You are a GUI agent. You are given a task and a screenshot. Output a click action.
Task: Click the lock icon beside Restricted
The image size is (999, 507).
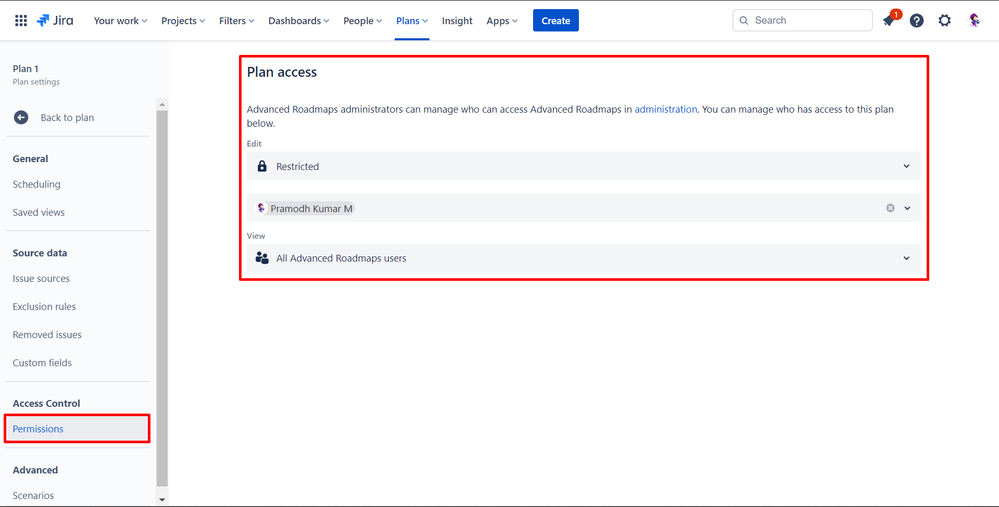[x=262, y=166]
